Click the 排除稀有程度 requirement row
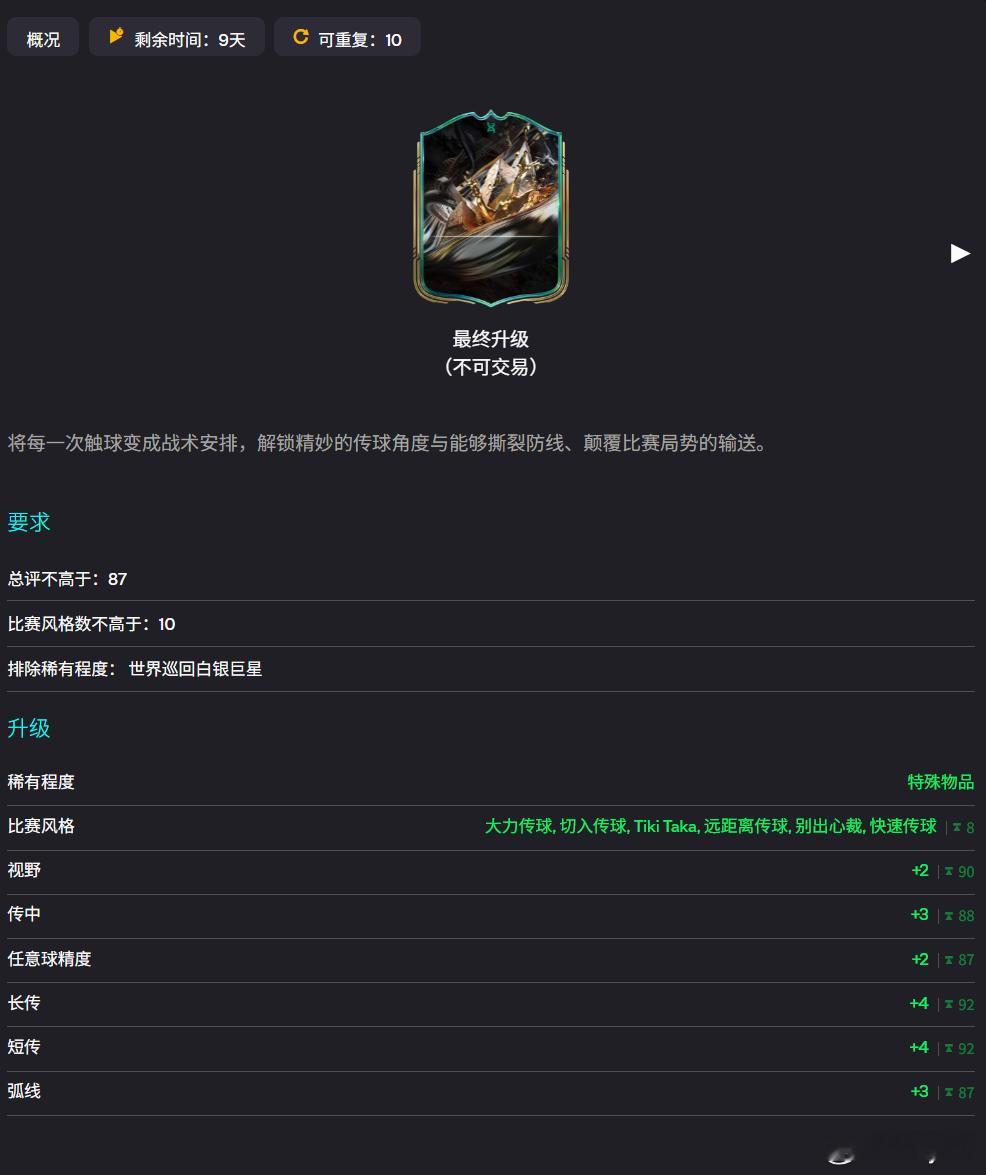 click(491, 669)
